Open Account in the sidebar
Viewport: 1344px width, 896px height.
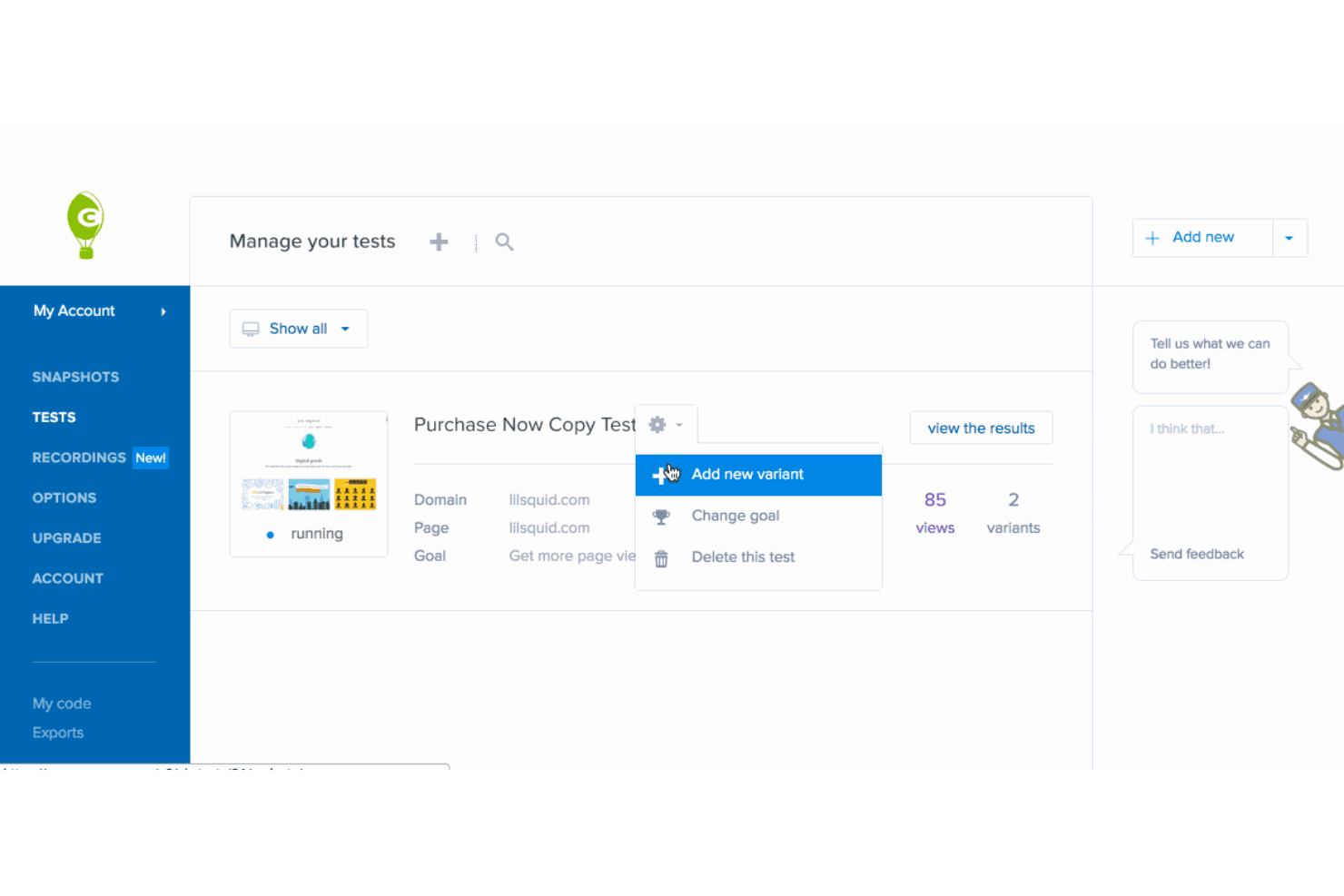coord(68,578)
